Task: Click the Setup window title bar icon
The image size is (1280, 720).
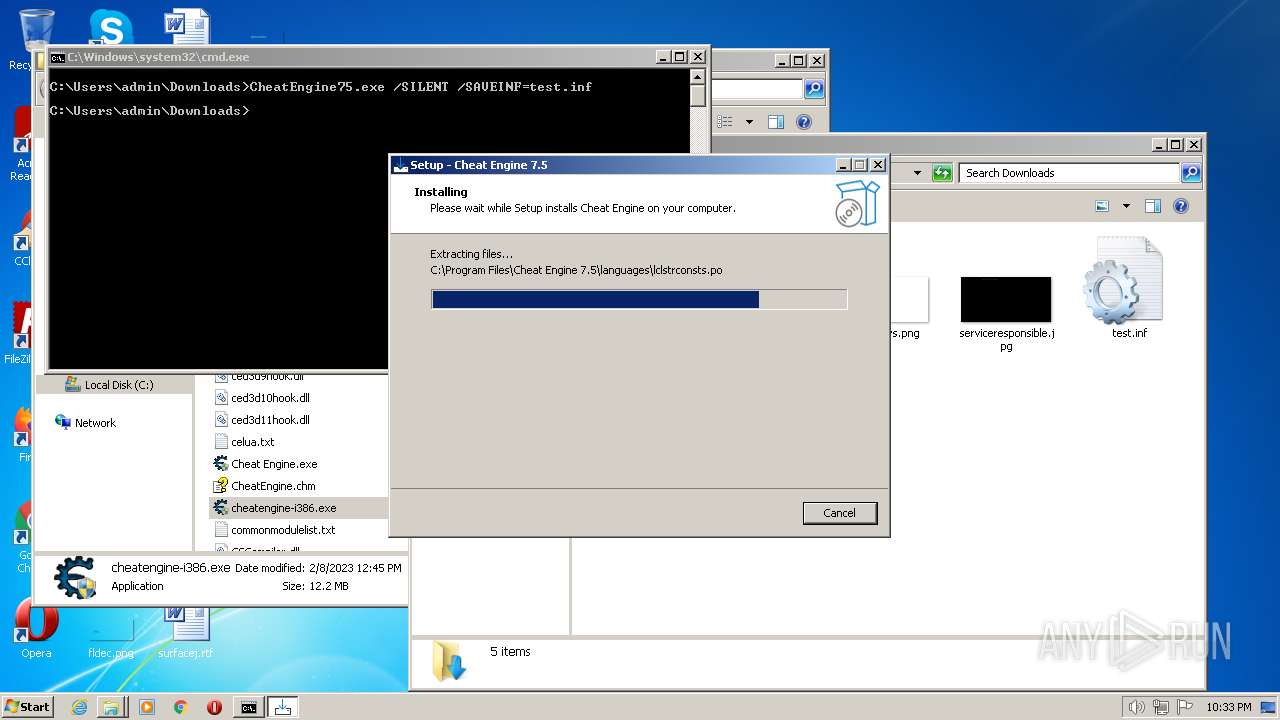Action: click(x=400, y=165)
